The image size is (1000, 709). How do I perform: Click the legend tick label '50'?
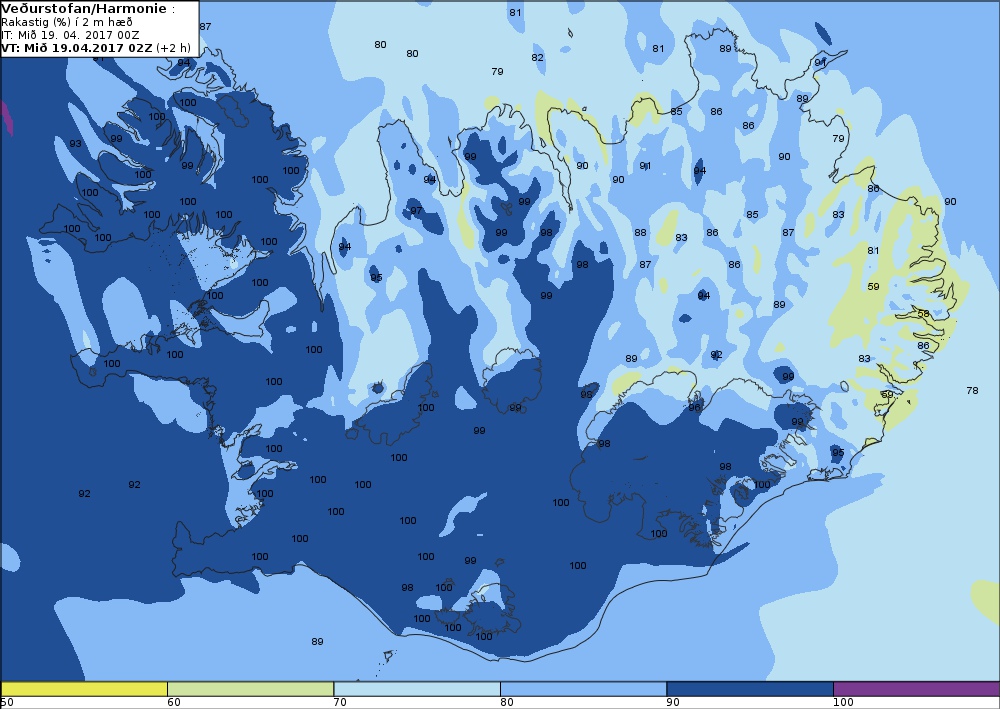(x=7, y=702)
